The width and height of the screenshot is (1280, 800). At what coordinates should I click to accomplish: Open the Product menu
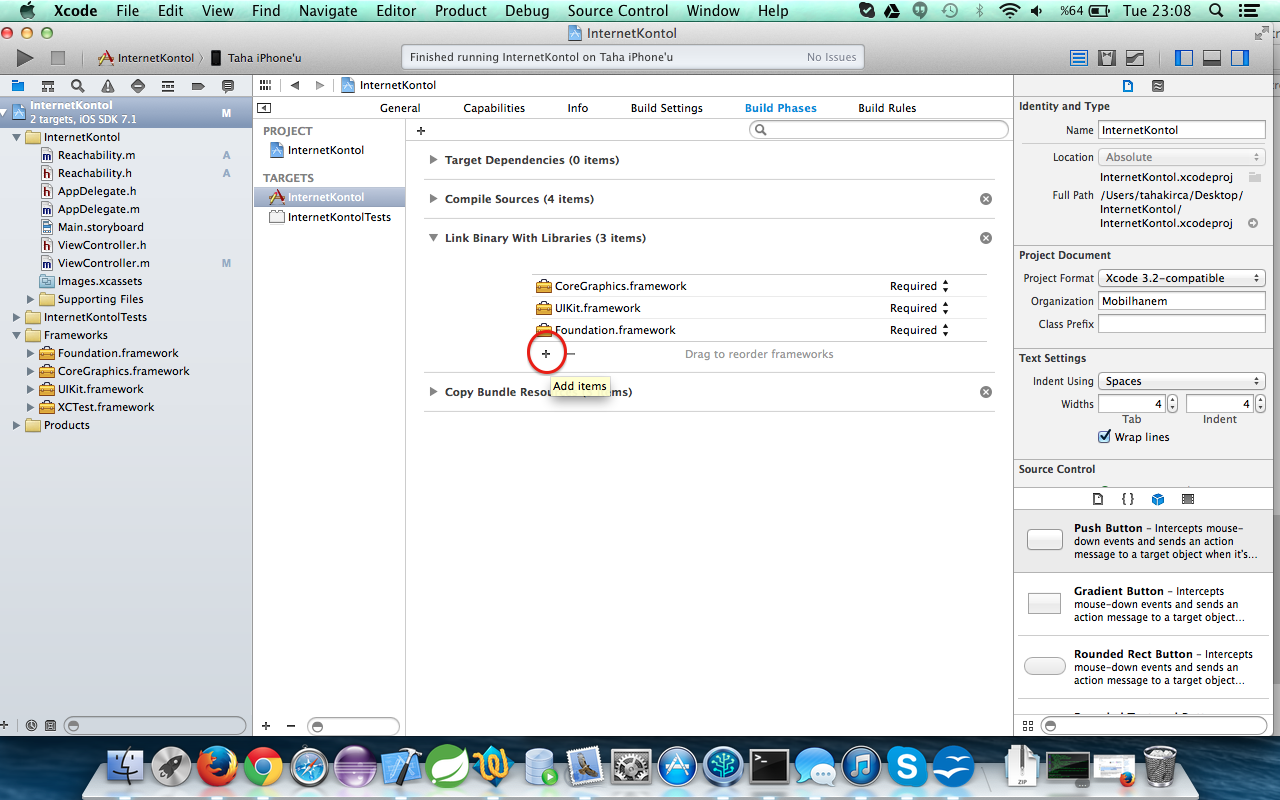pyautogui.click(x=461, y=11)
